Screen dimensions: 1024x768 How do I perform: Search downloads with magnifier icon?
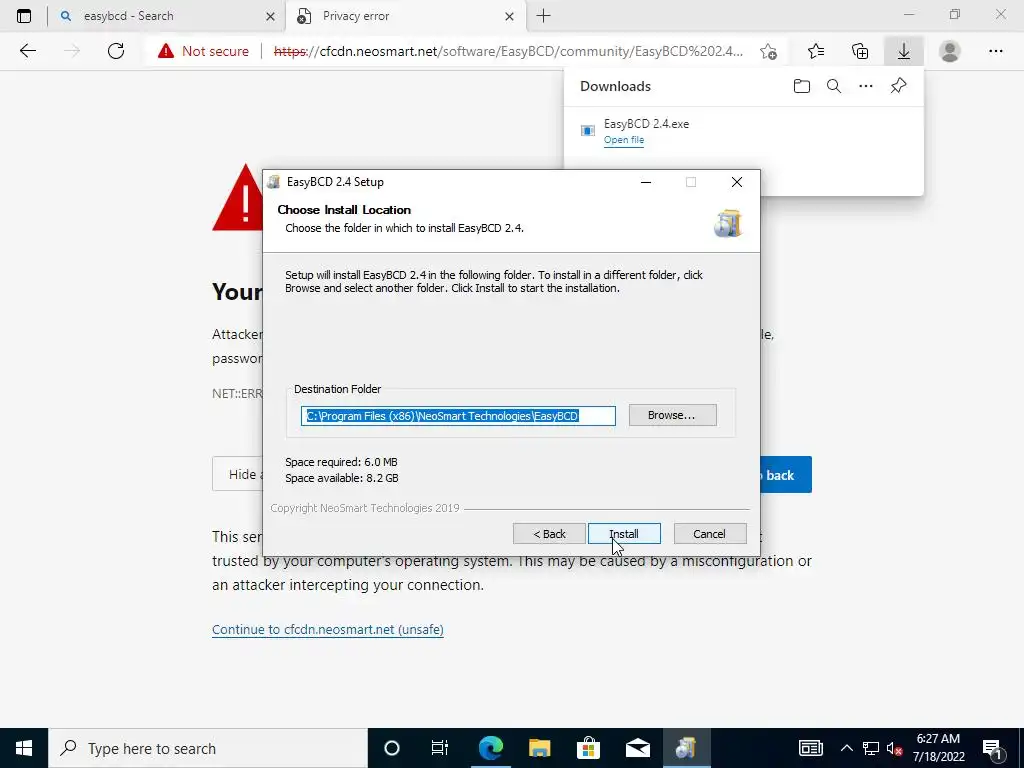833,86
